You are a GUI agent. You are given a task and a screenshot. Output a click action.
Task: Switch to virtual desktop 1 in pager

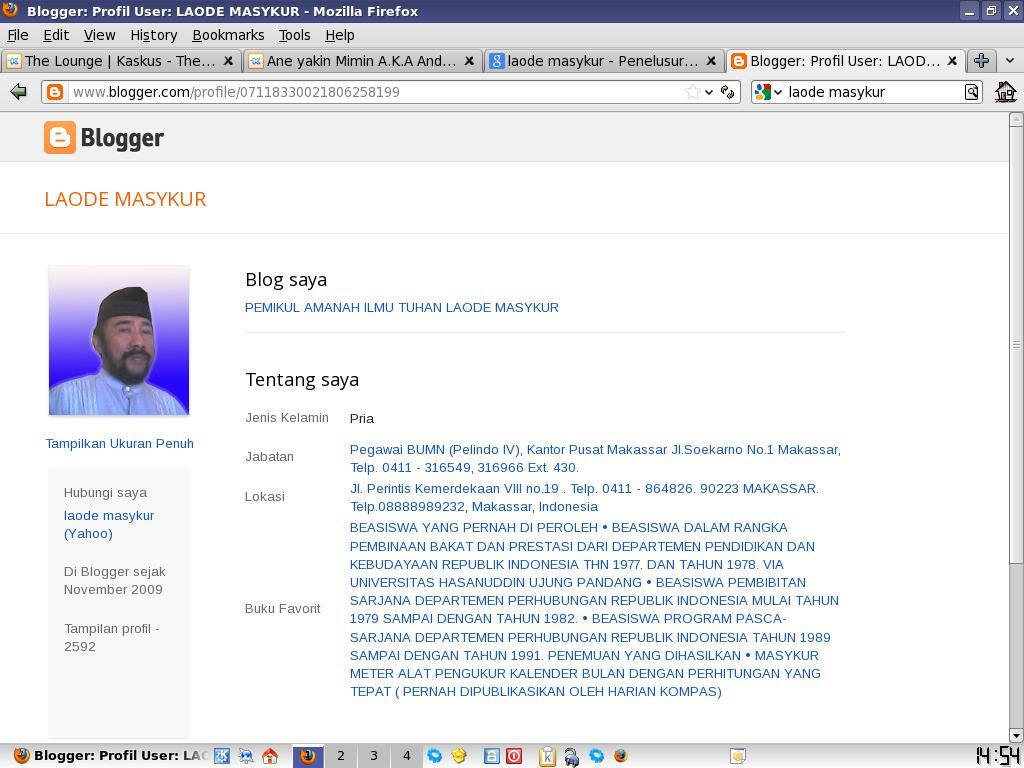[308, 756]
